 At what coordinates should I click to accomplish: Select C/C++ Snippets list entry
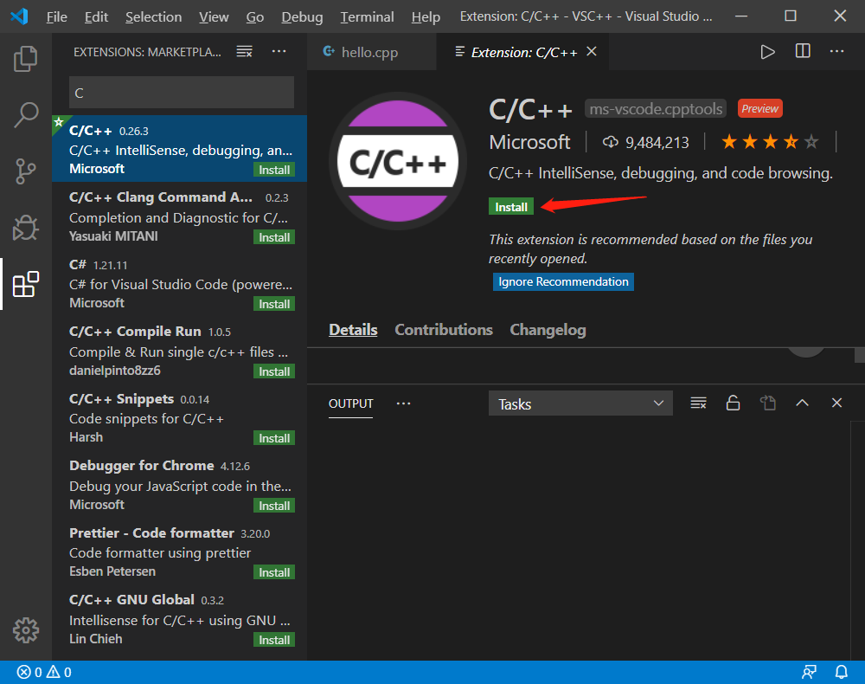coord(179,418)
